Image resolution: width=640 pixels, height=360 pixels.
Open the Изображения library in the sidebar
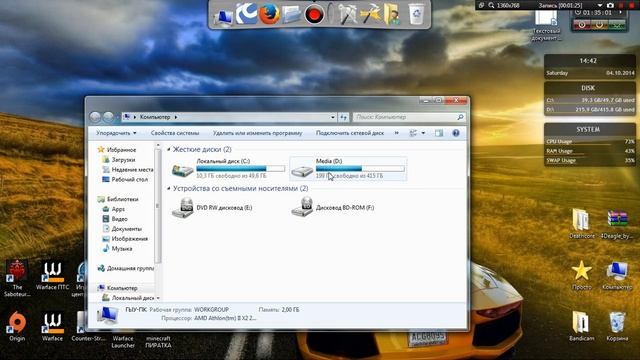(125, 238)
